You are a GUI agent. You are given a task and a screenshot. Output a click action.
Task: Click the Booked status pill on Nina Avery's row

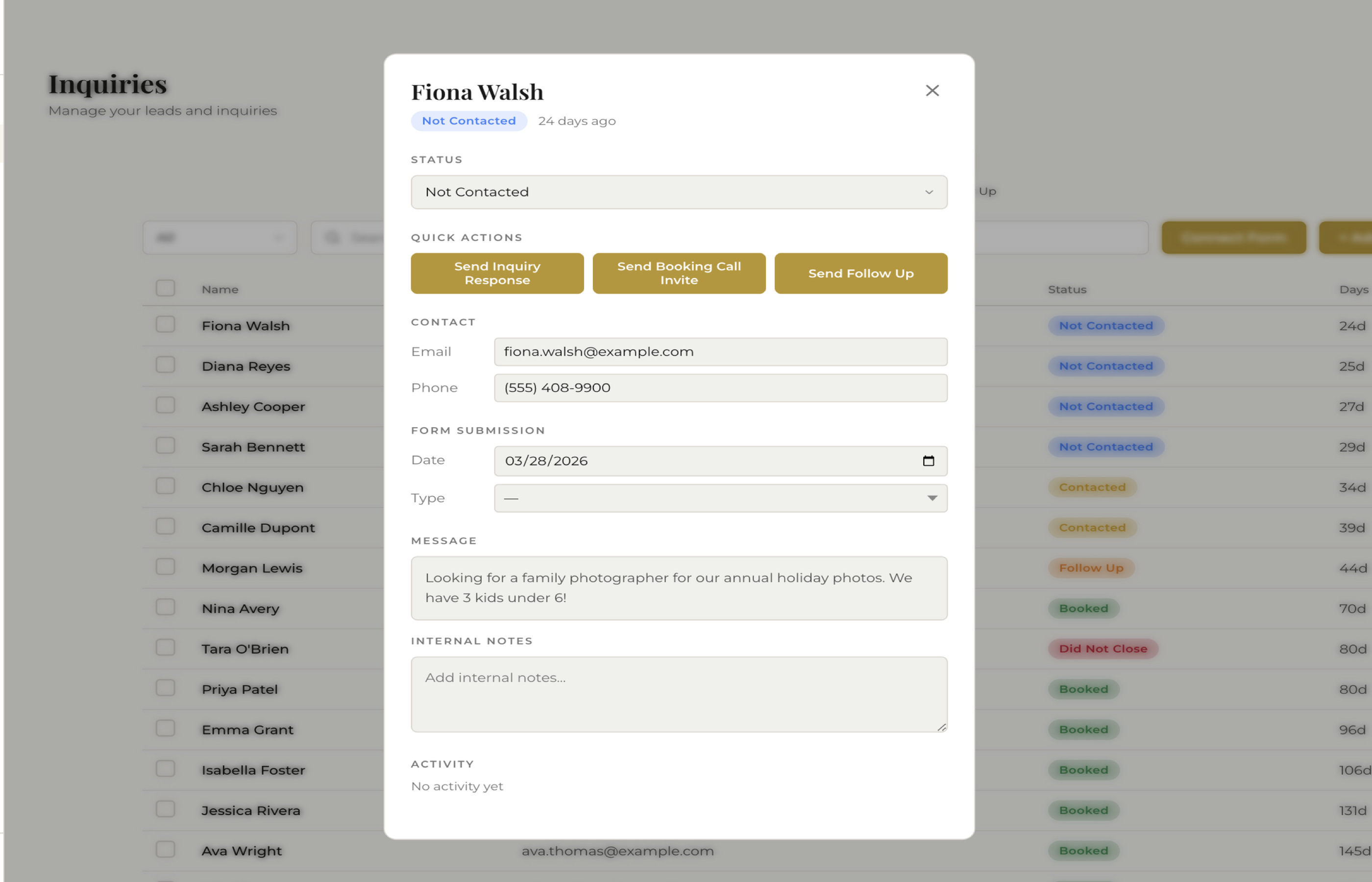1083,608
